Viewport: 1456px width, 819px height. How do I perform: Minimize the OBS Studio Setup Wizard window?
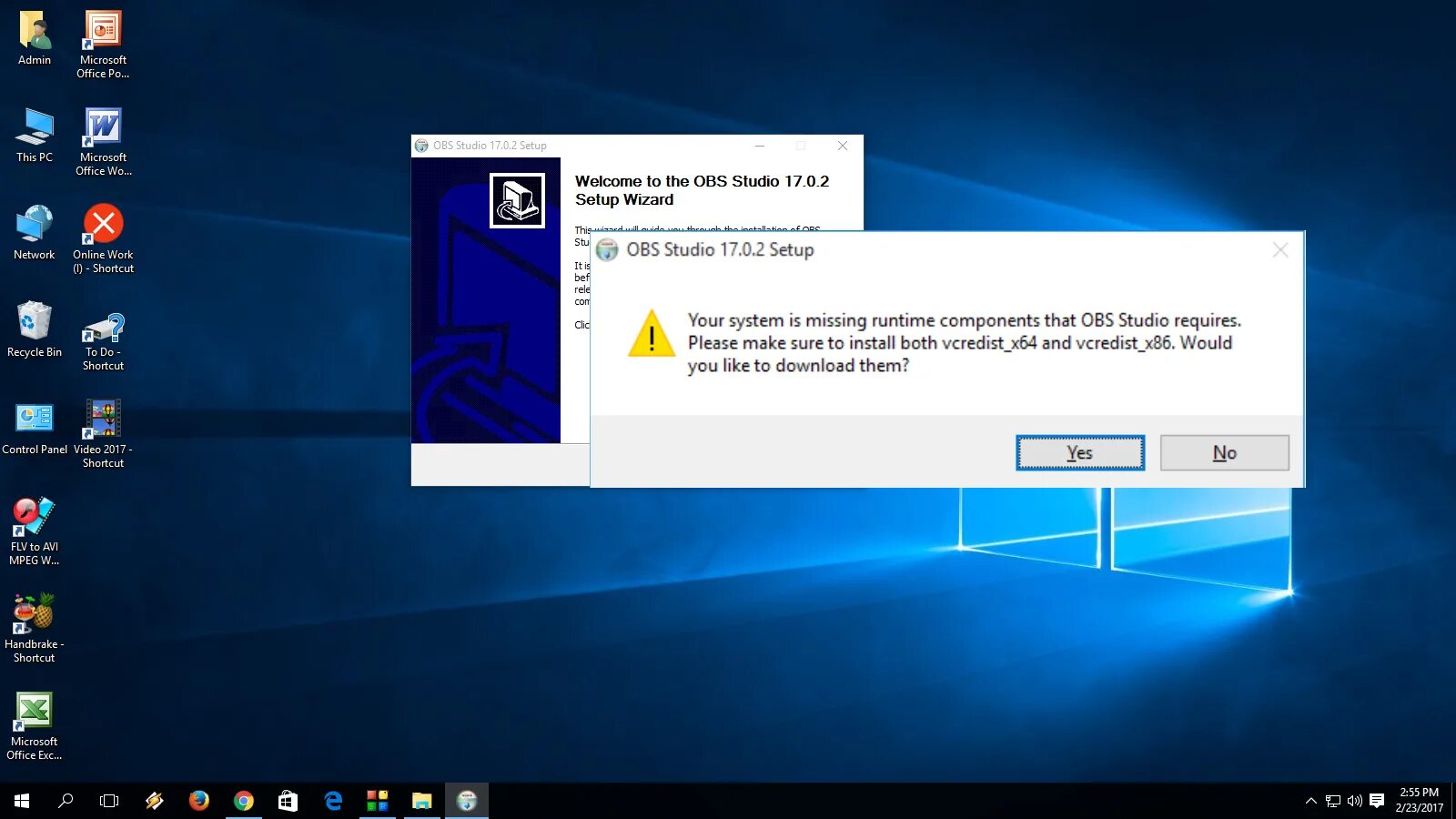click(760, 146)
